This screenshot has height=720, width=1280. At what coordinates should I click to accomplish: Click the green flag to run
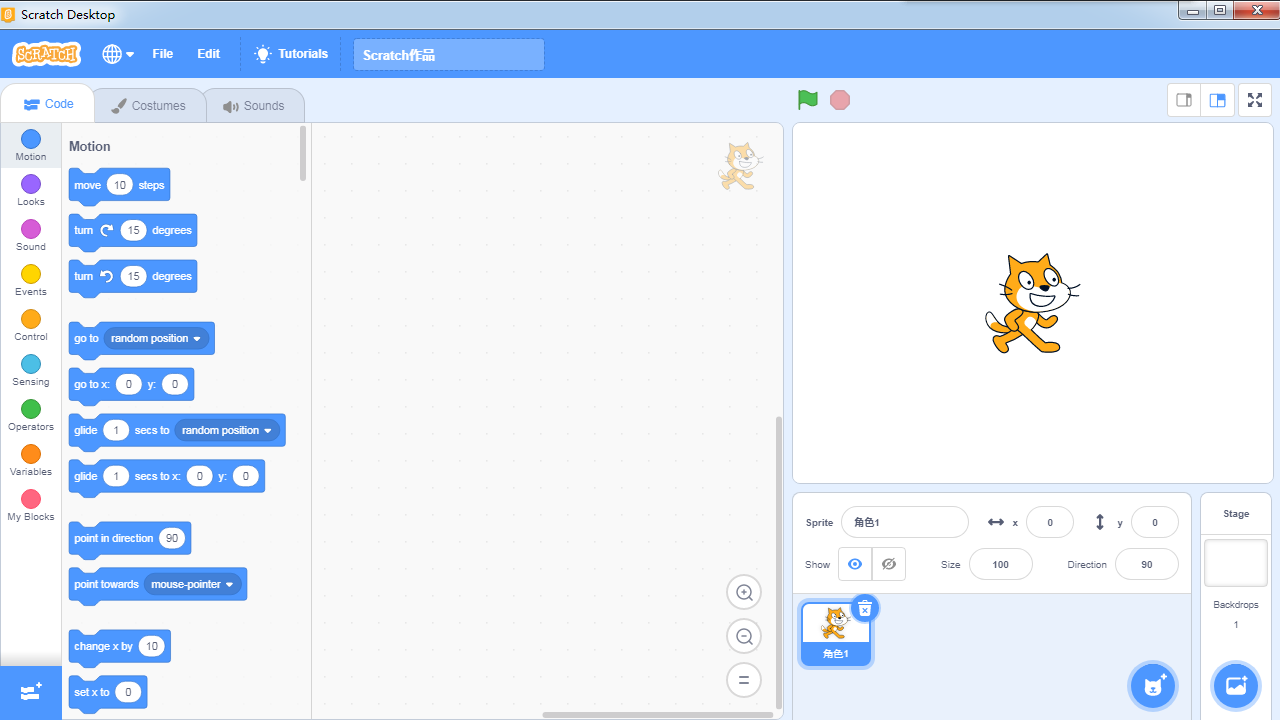pos(808,100)
